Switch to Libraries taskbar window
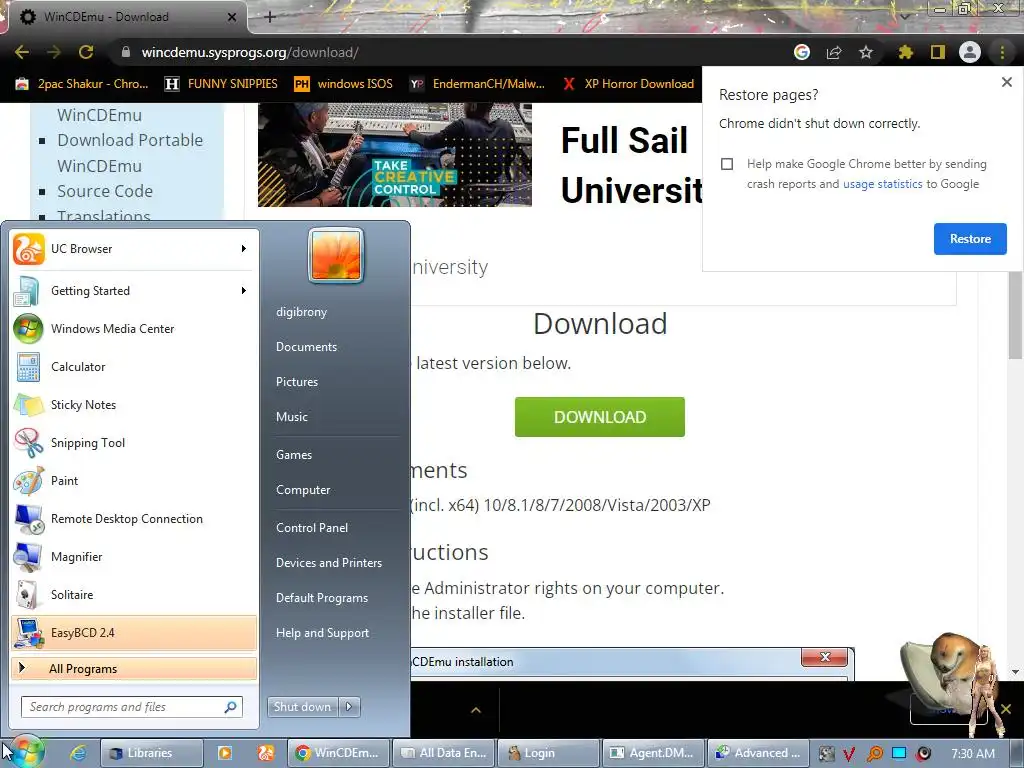 coord(151,753)
